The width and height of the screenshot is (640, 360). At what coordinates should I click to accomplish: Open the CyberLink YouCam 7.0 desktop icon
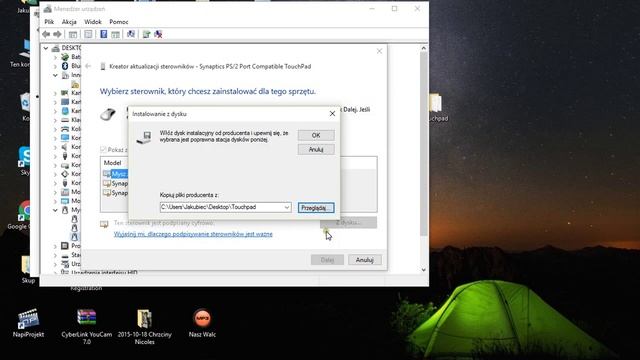coord(87,327)
